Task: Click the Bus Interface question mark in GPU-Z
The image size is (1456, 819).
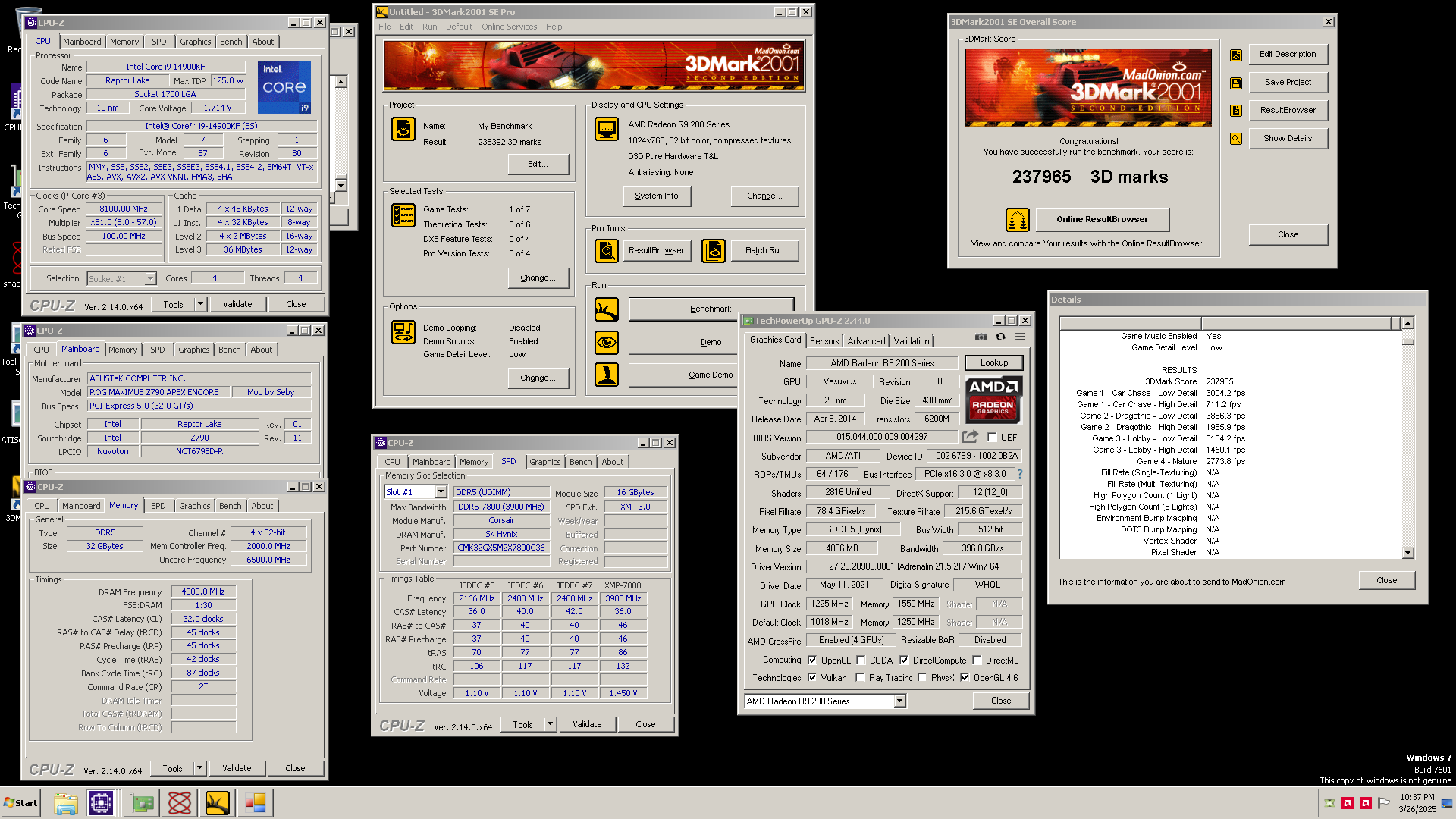Action: (x=1020, y=474)
